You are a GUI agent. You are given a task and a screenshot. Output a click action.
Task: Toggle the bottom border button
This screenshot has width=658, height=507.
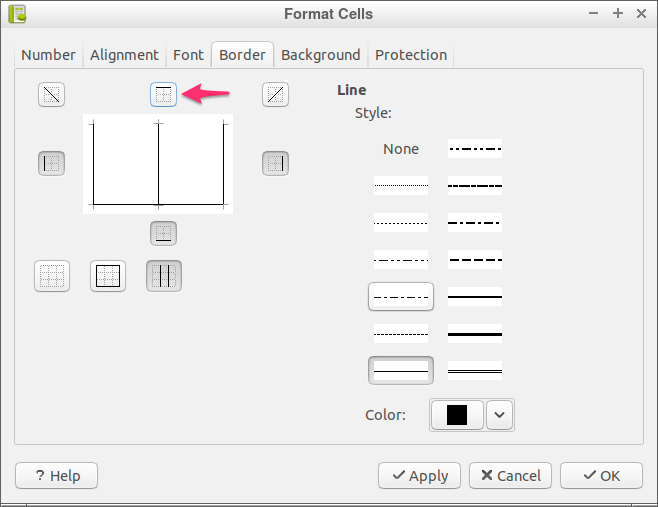[163, 233]
